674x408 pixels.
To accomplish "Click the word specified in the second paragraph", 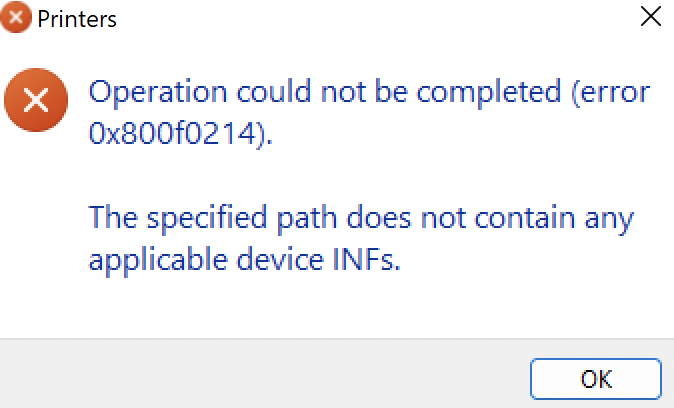I will point(207,219).
